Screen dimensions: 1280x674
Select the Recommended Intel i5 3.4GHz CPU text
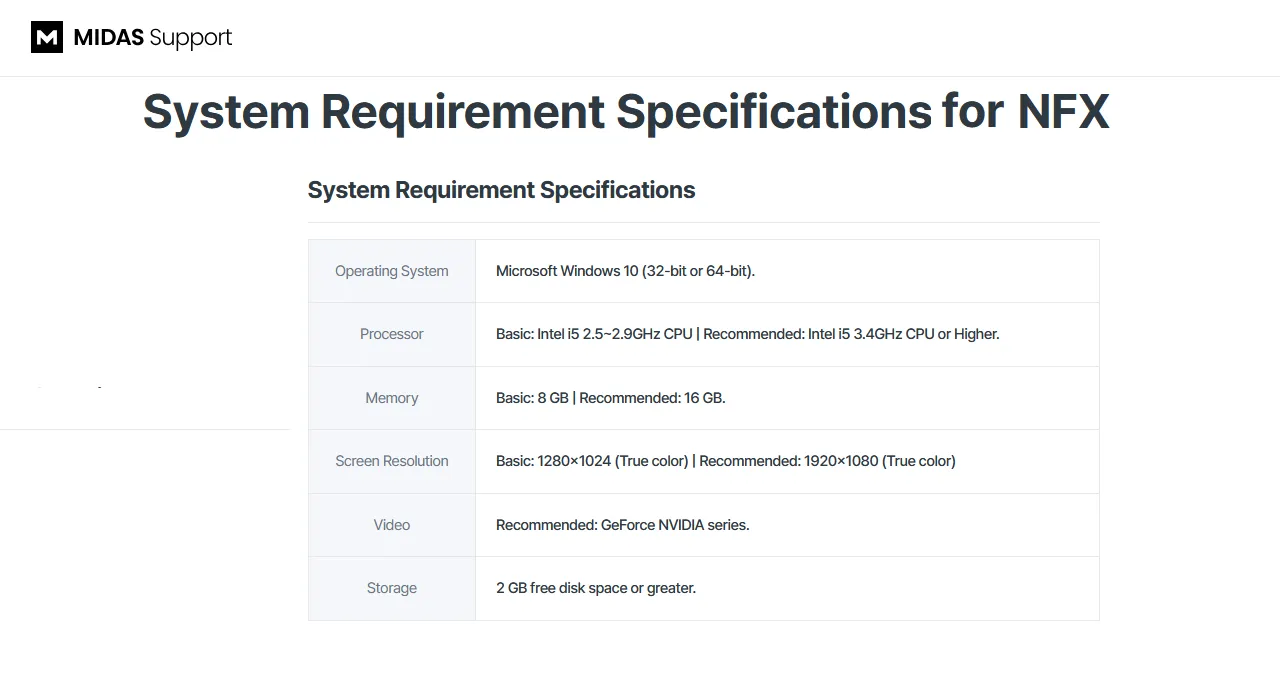pyautogui.click(x=851, y=334)
